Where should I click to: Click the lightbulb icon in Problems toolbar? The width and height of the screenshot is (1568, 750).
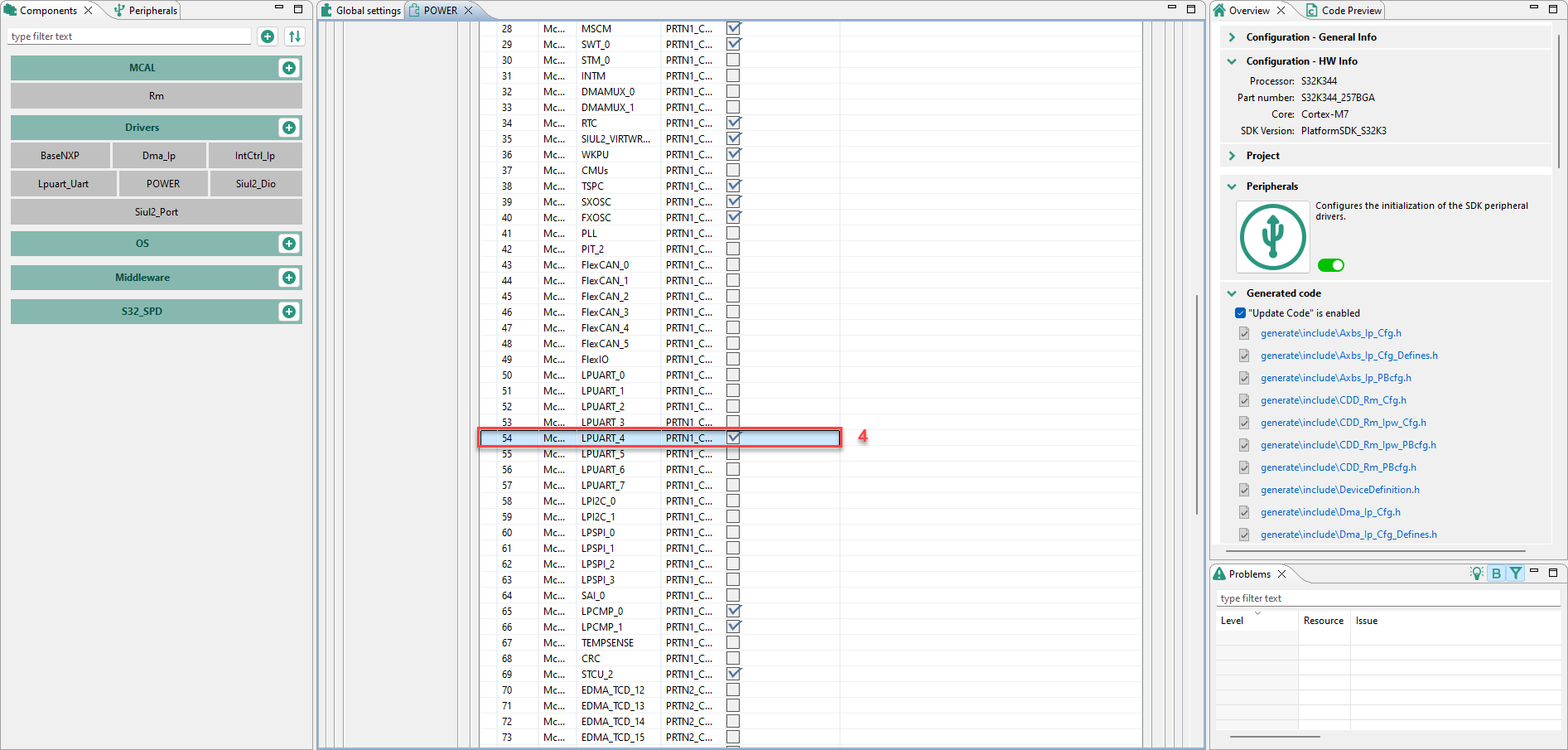[1476, 573]
